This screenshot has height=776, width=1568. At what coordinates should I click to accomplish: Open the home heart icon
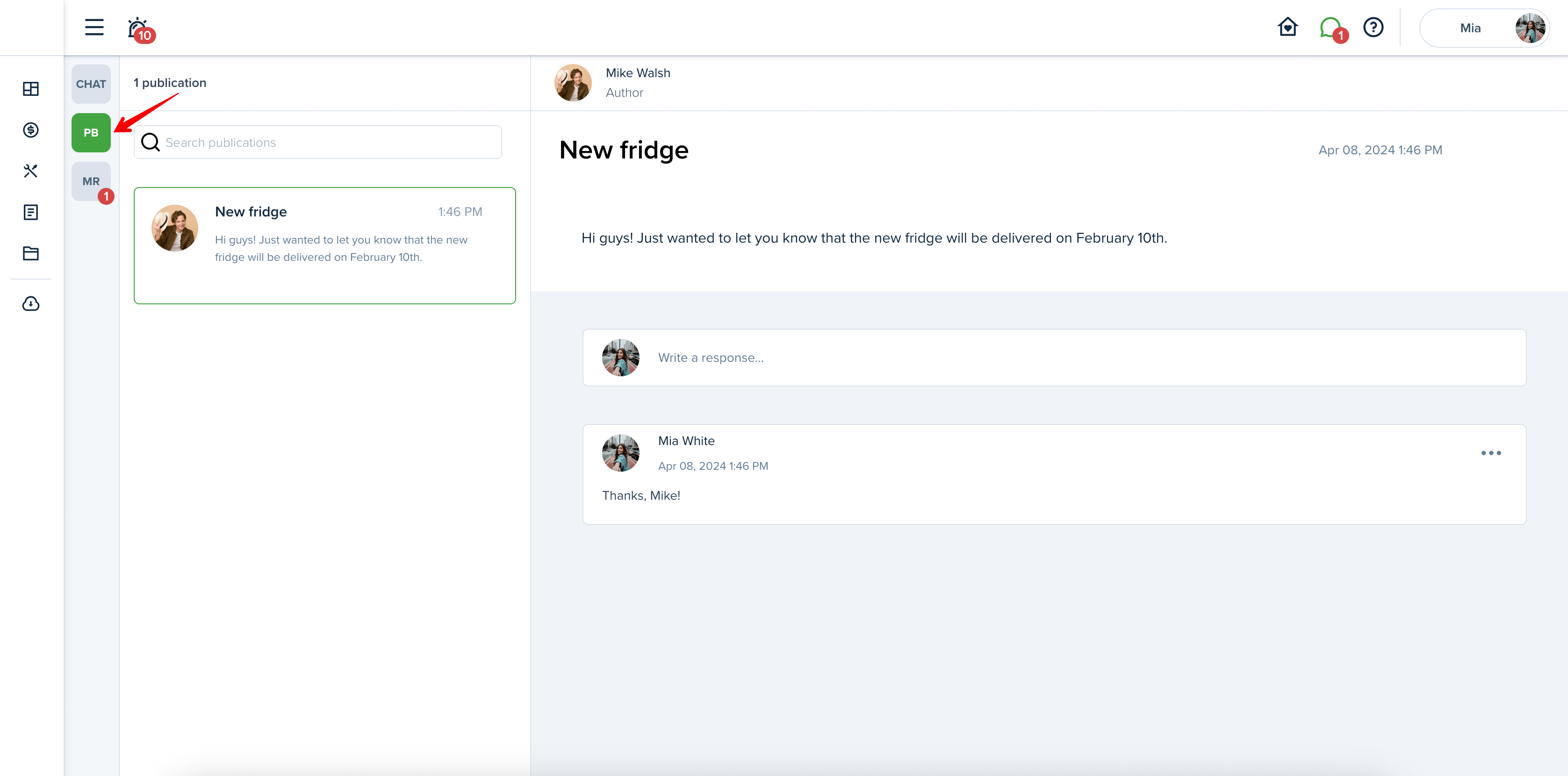[x=1287, y=28]
